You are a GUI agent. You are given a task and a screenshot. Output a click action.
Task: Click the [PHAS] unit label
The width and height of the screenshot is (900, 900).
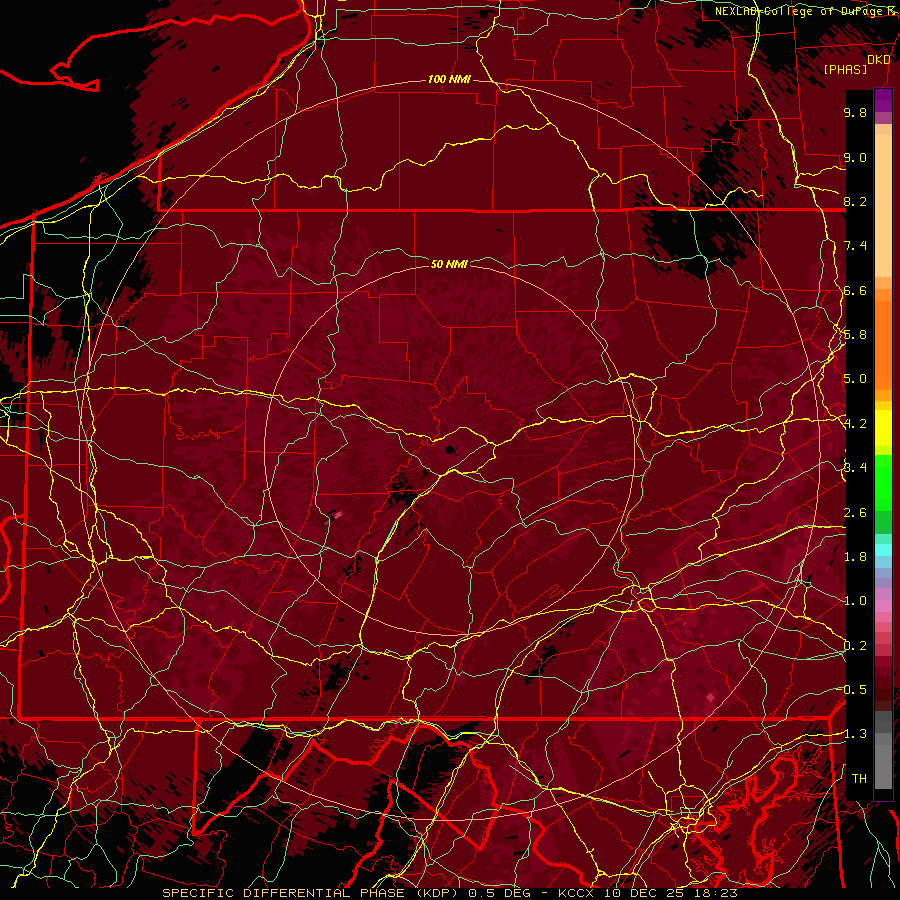pyautogui.click(x=845, y=69)
